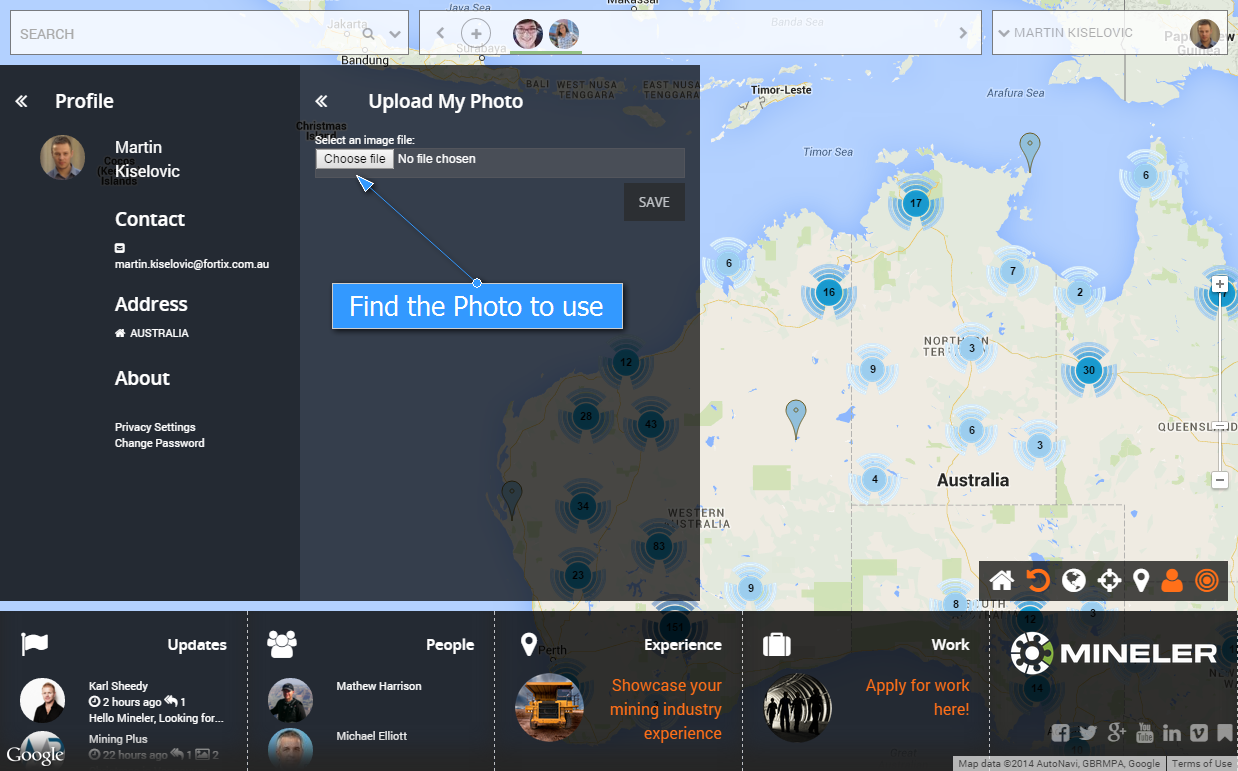Screen dimensions: 1238x771
Task: Click the plus circle icon in top bar
Action: tap(476, 33)
